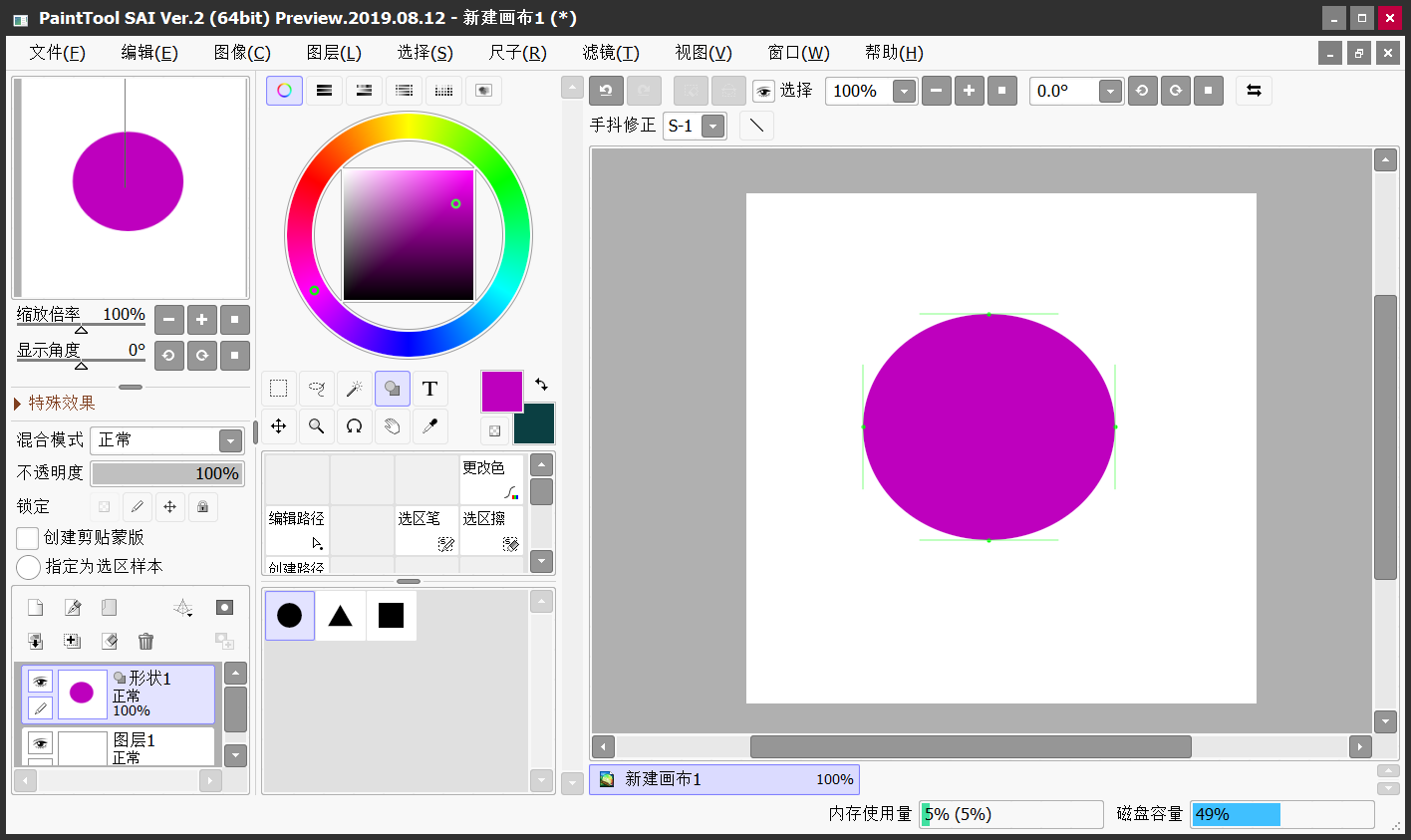Open the 视图(V) menu
The image size is (1411, 840).
point(704,53)
